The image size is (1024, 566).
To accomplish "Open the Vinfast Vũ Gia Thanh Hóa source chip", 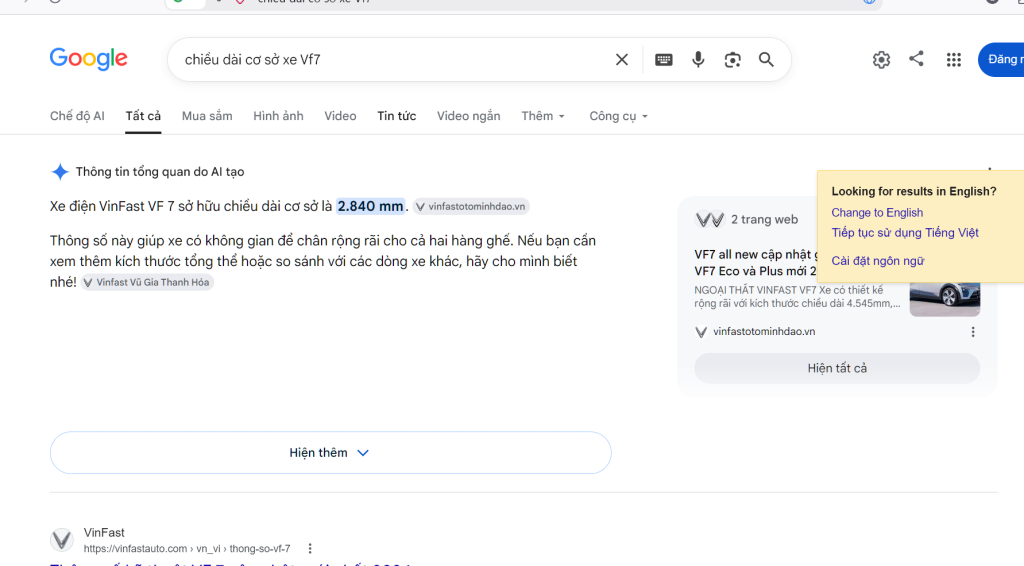I will pos(147,282).
